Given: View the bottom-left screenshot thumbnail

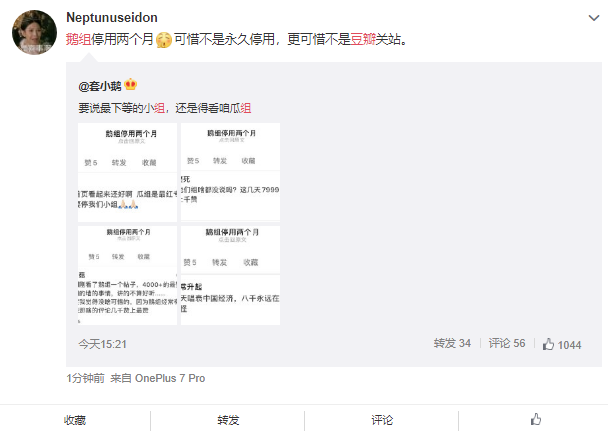Looking at the screenshot, I should tap(127, 275).
